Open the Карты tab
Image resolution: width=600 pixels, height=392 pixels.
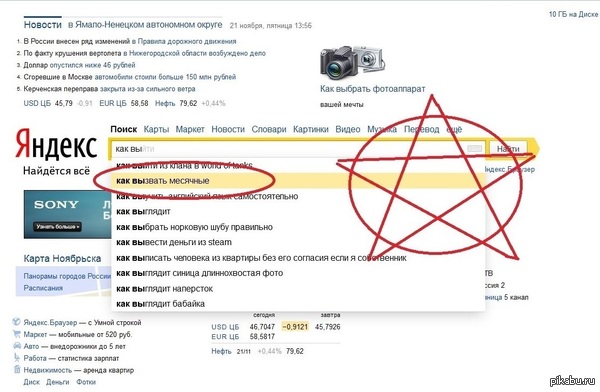click(x=156, y=129)
